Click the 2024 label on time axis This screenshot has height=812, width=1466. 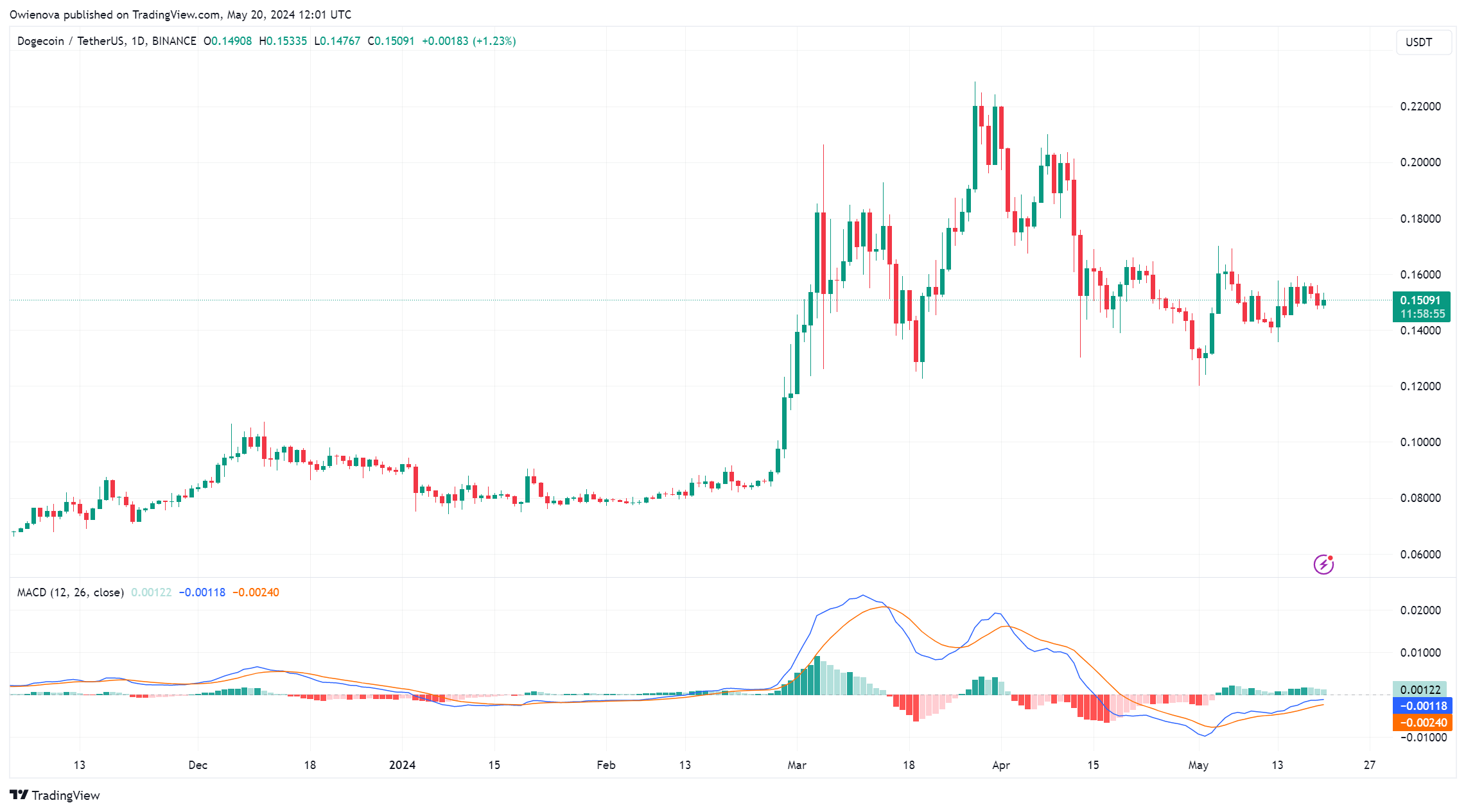403,765
